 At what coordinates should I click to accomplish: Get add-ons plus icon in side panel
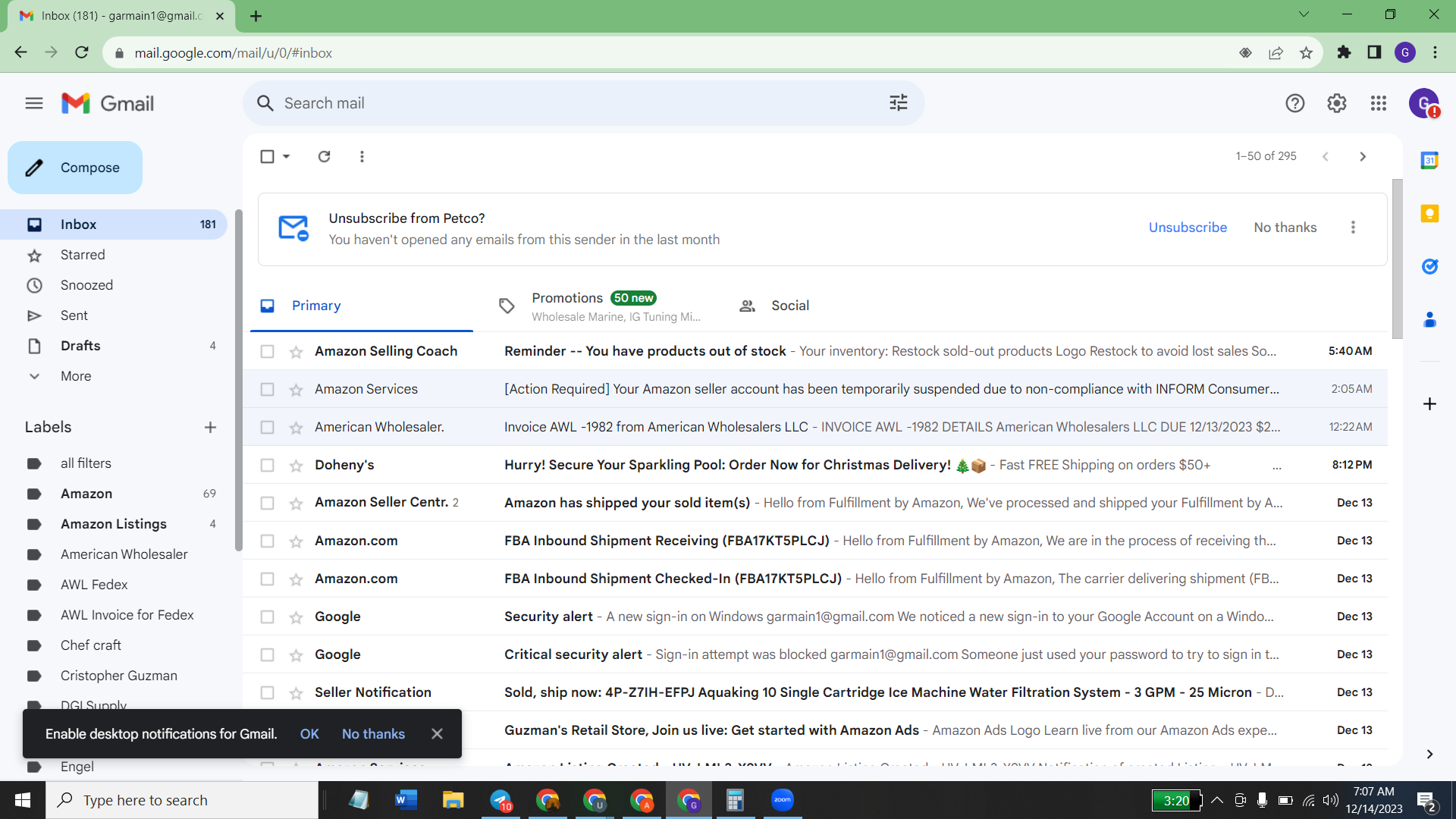[x=1429, y=403]
